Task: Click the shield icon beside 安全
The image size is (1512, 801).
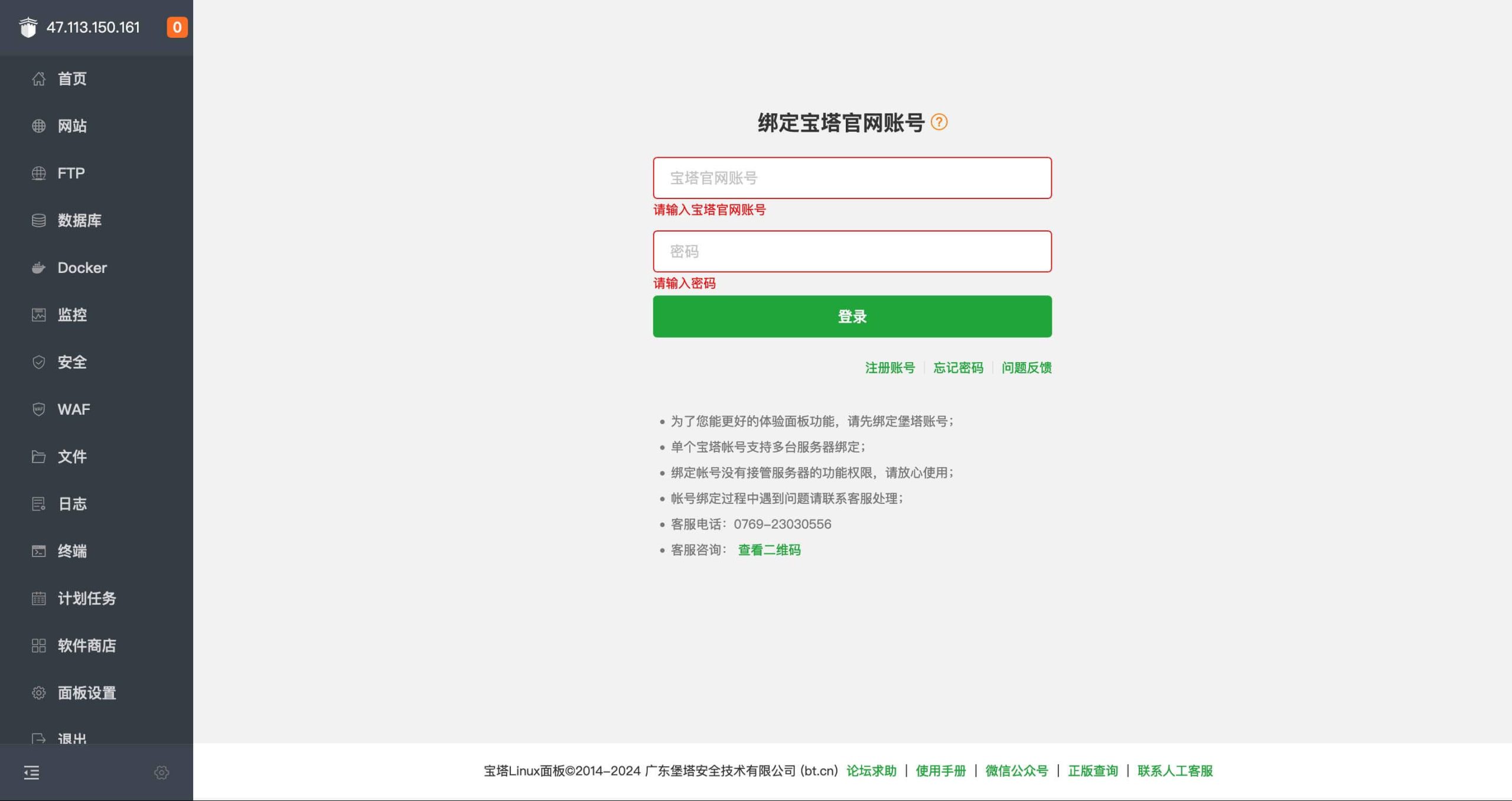Action: (38, 362)
